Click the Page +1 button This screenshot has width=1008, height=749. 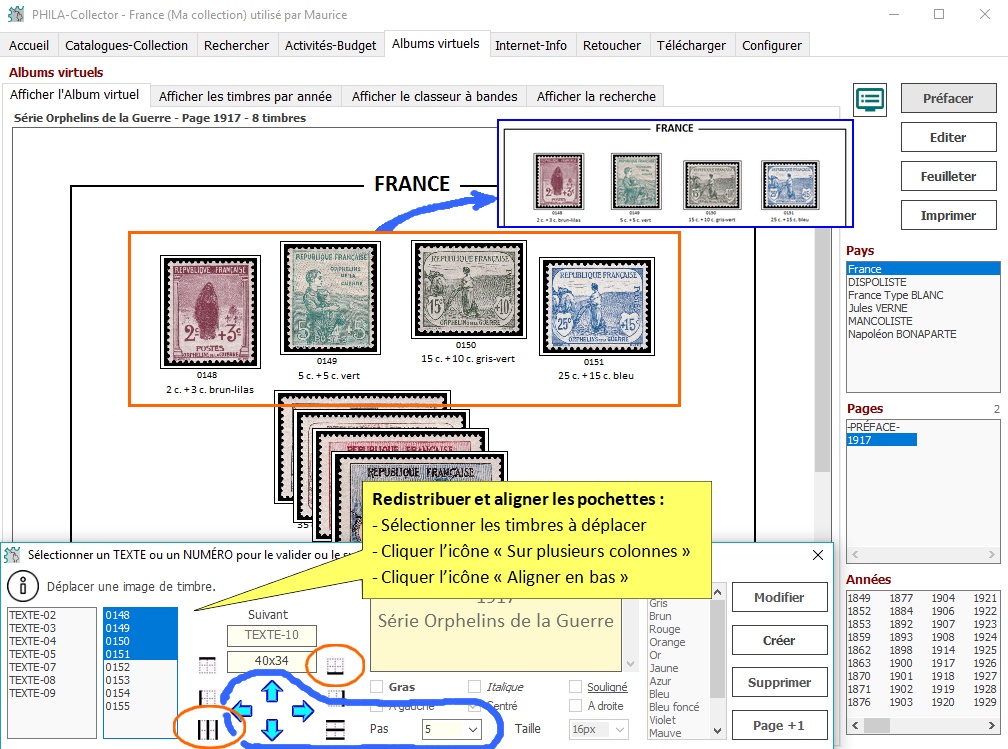coord(779,726)
